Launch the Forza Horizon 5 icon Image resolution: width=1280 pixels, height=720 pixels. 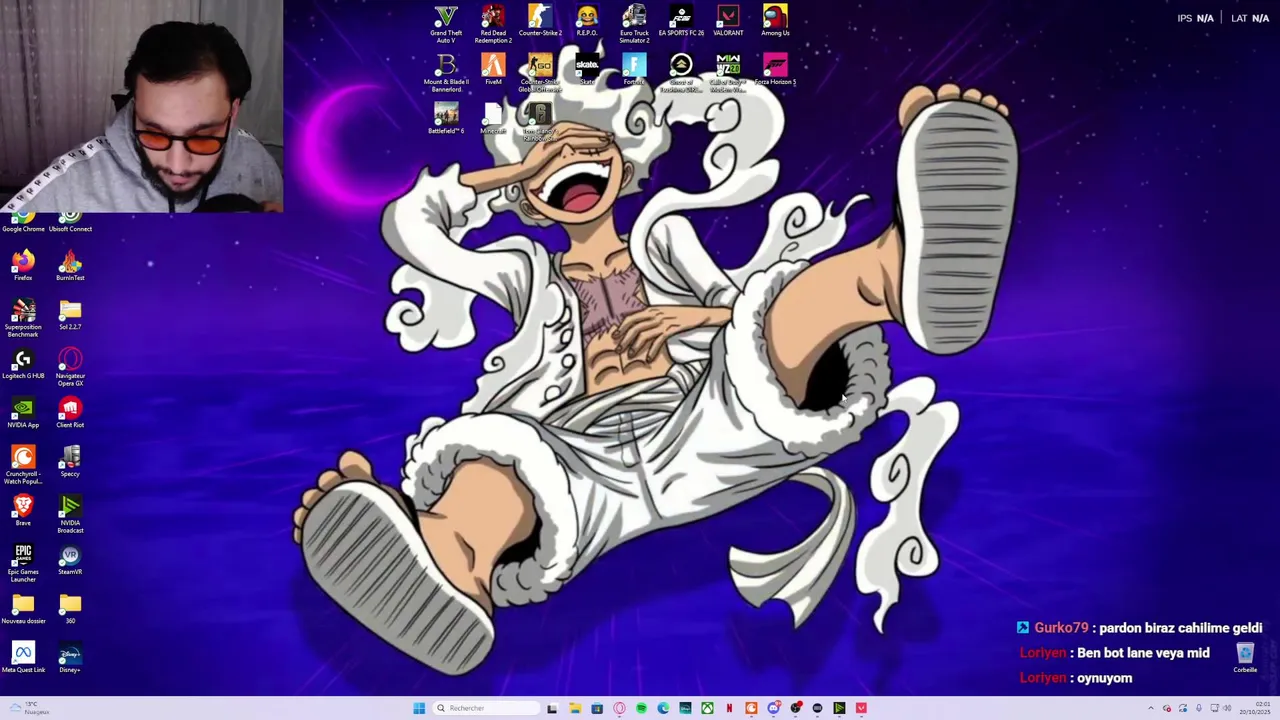[775, 70]
